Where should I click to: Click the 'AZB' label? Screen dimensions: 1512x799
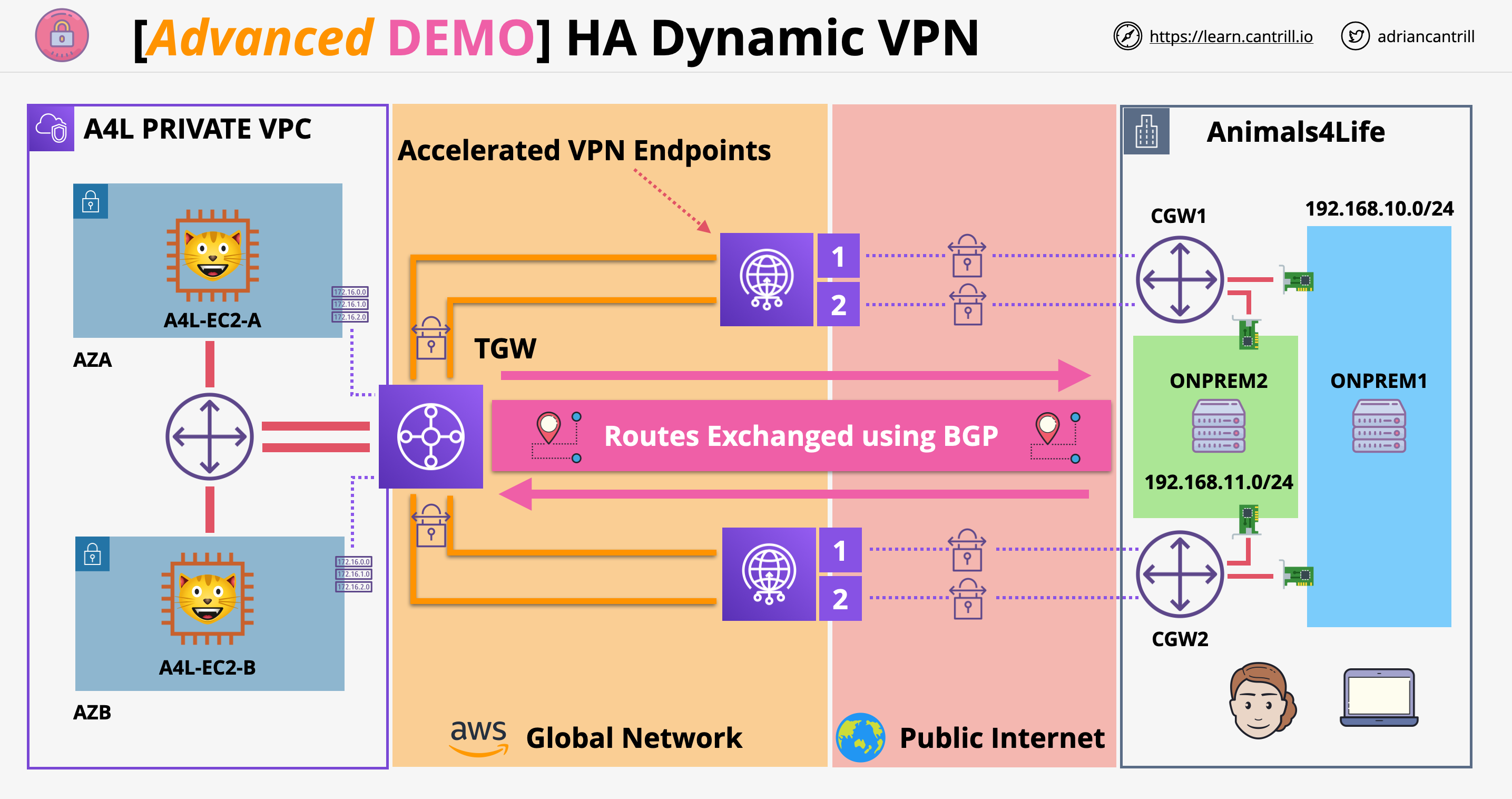pos(92,712)
